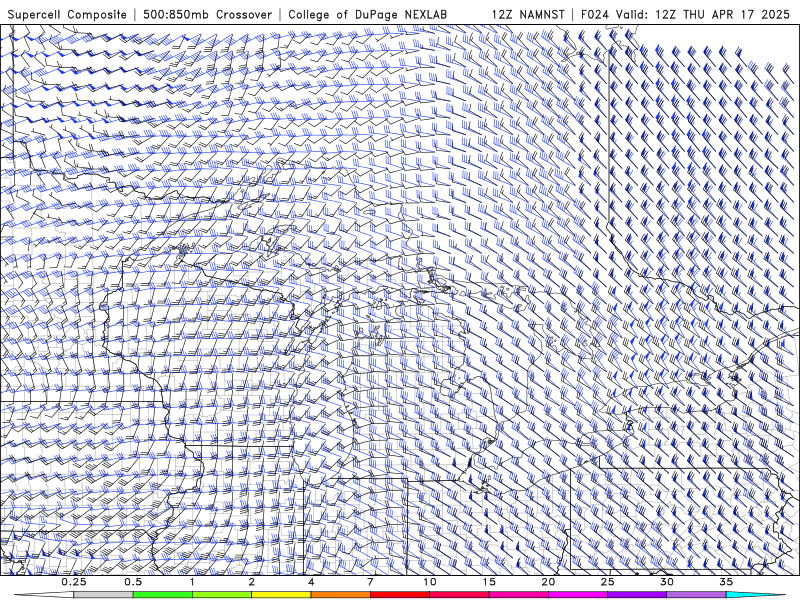Click the "12Z THU APR 17 2025" valid time
The height and width of the screenshot is (600, 800).
click(x=722, y=14)
